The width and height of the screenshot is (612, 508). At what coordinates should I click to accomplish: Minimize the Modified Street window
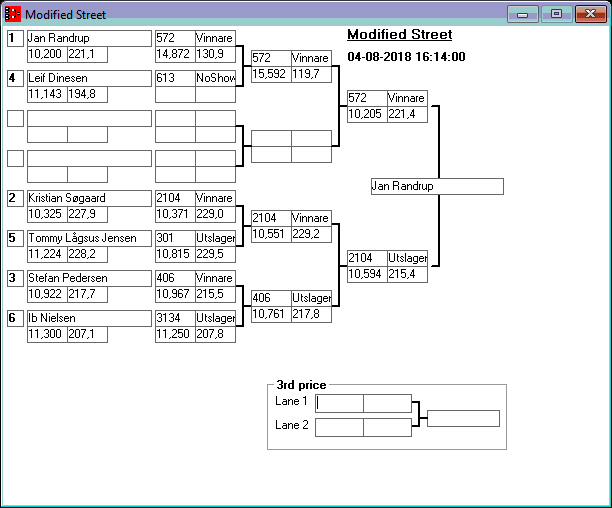click(x=522, y=14)
